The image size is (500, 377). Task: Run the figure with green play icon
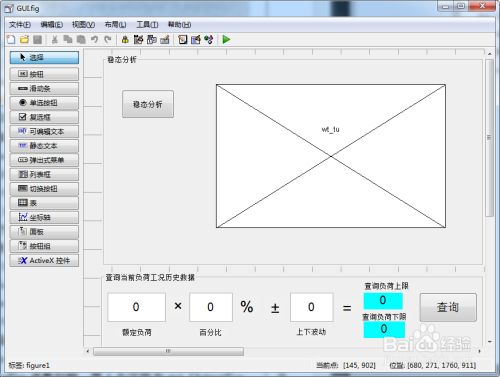[x=226, y=40]
